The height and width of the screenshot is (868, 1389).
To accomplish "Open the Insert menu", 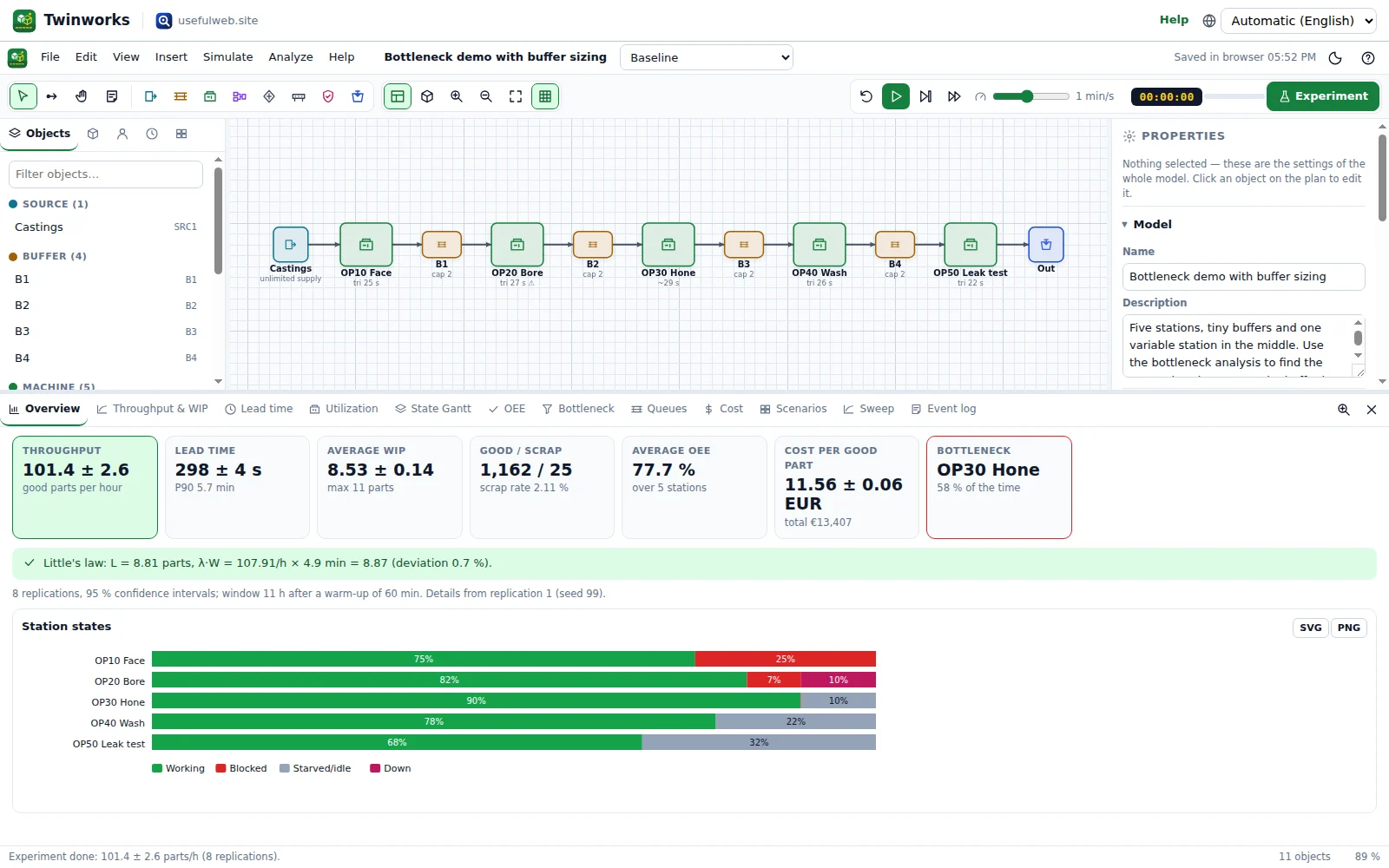I will [171, 57].
